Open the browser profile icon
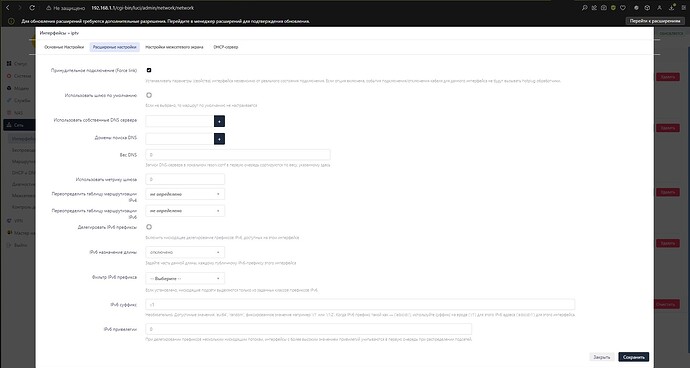The width and height of the screenshot is (690, 368). (x=659, y=8)
